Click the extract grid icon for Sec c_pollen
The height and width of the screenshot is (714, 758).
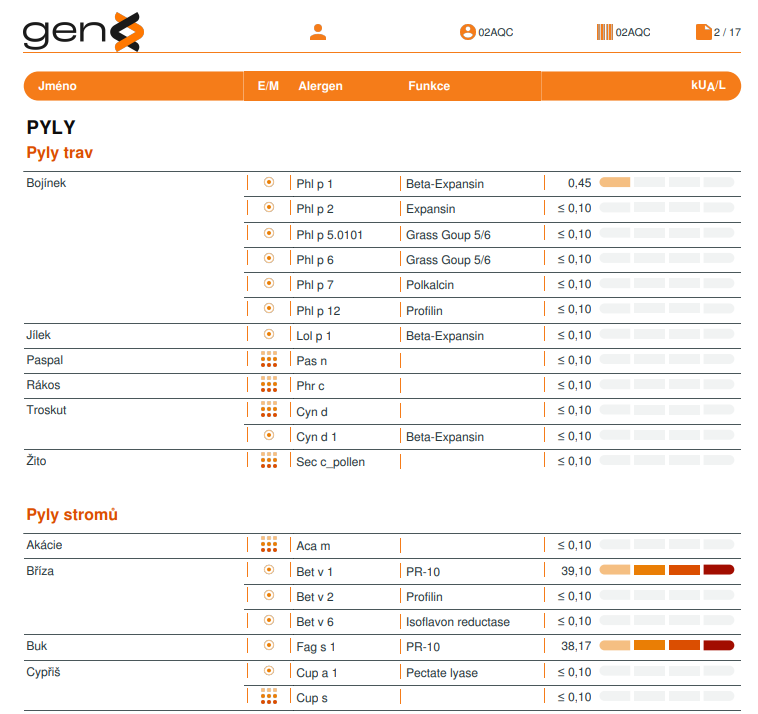coord(268,461)
